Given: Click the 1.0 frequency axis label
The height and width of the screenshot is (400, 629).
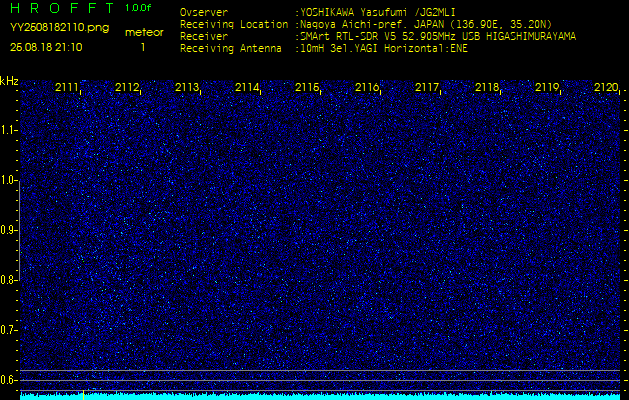Looking at the screenshot, I should point(8,180).
